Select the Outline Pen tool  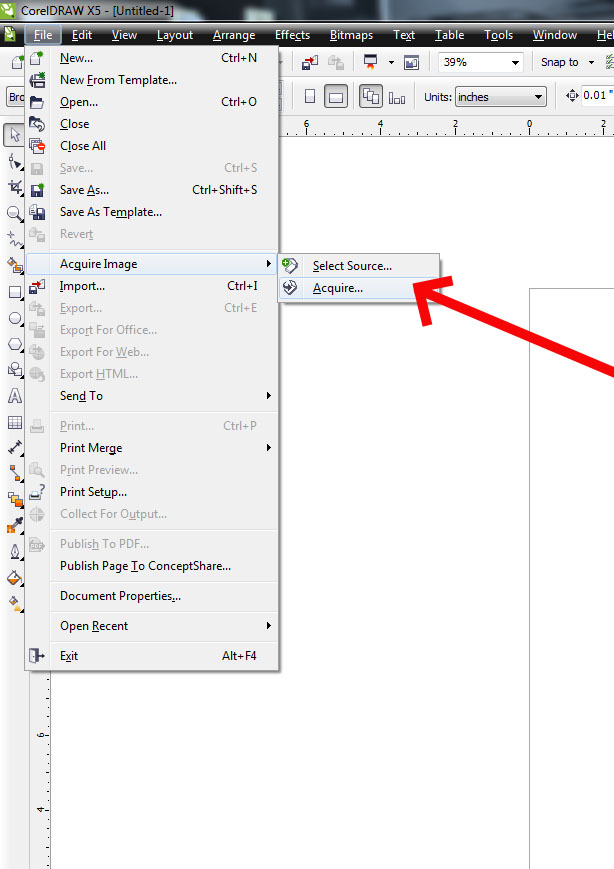pos(14,551)
